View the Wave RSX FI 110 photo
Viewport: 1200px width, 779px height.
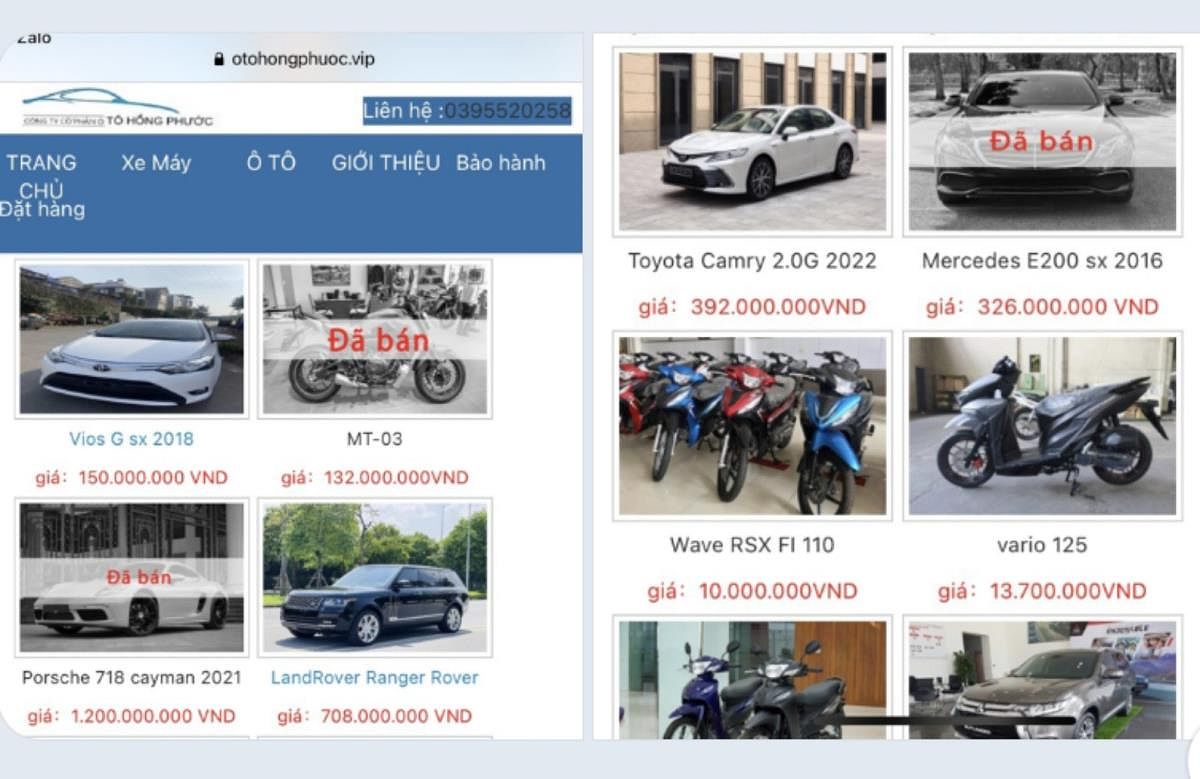pos(752,425)
